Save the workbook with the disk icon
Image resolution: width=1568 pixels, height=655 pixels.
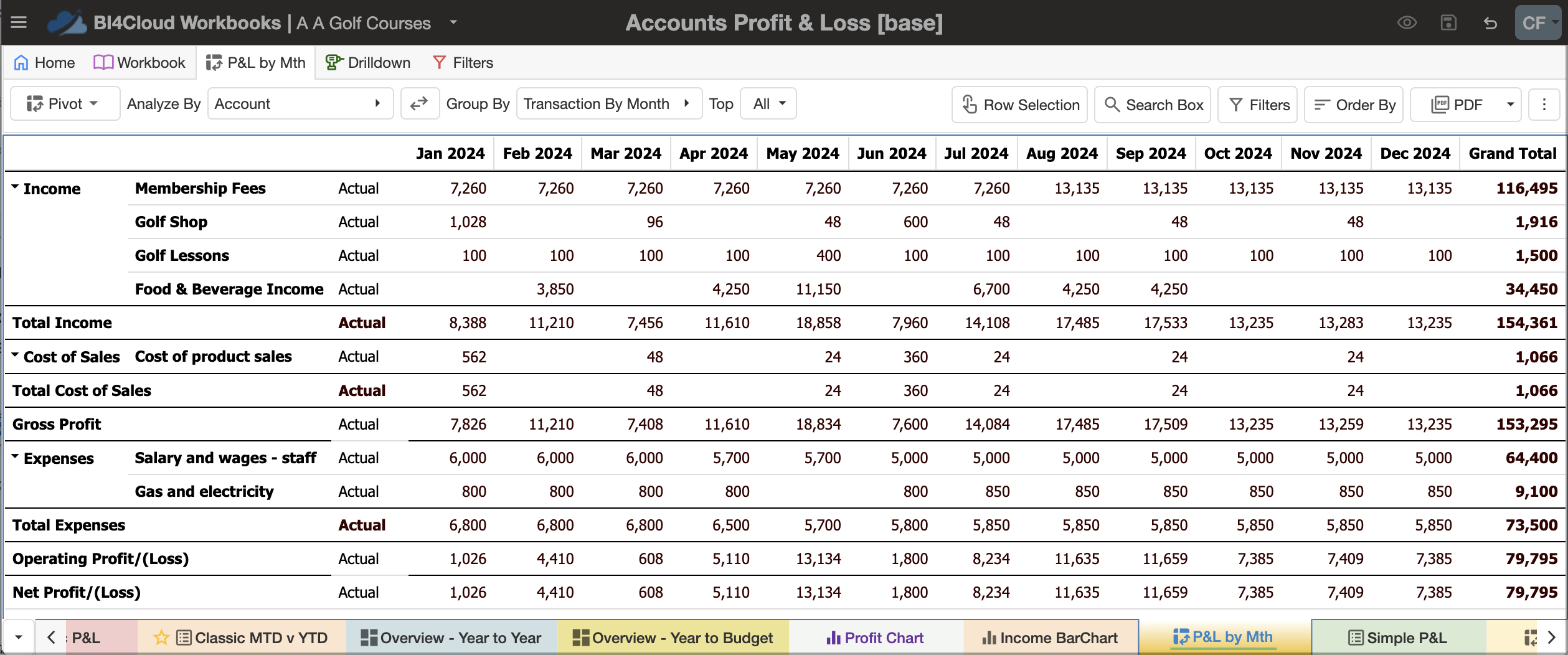click(1448, 23)
